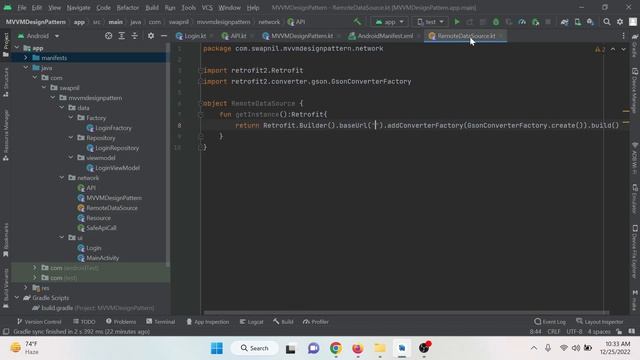Open the test device selector dropdown
Viewport: 640px width, 360px height.
430,22
